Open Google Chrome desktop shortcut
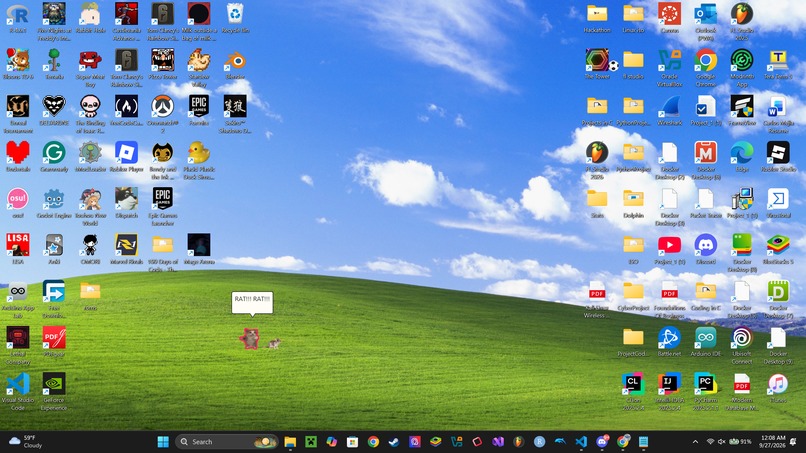This screenshot has height=453, width=806. pyautogui.click(x=706, y=61)
